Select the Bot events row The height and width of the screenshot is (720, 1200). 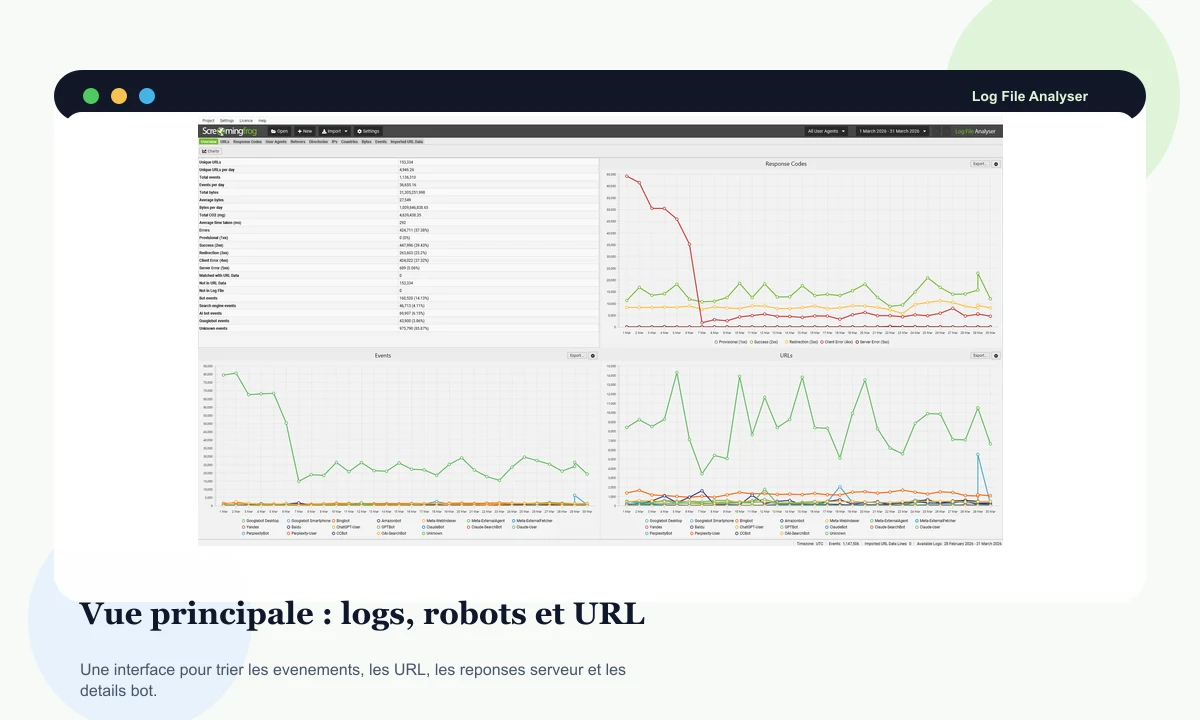[x=398, y=298]
